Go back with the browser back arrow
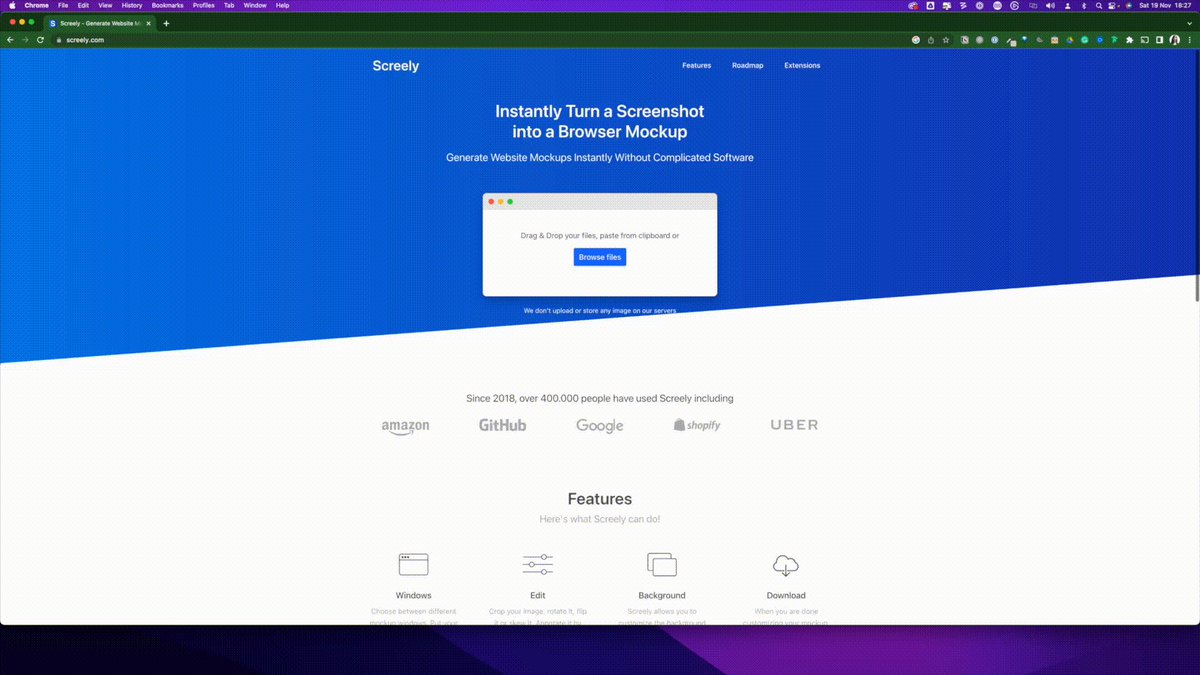Image resolution: width=1200 pixels, height=675 pixels. click(x=10, y=40)
